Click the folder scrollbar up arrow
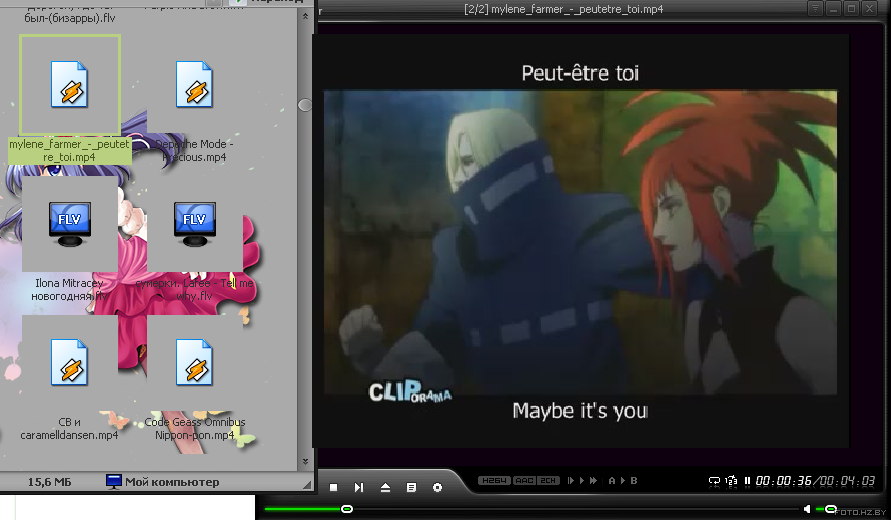This screenshot has height=520, width=891. click(x=305, y=16)
